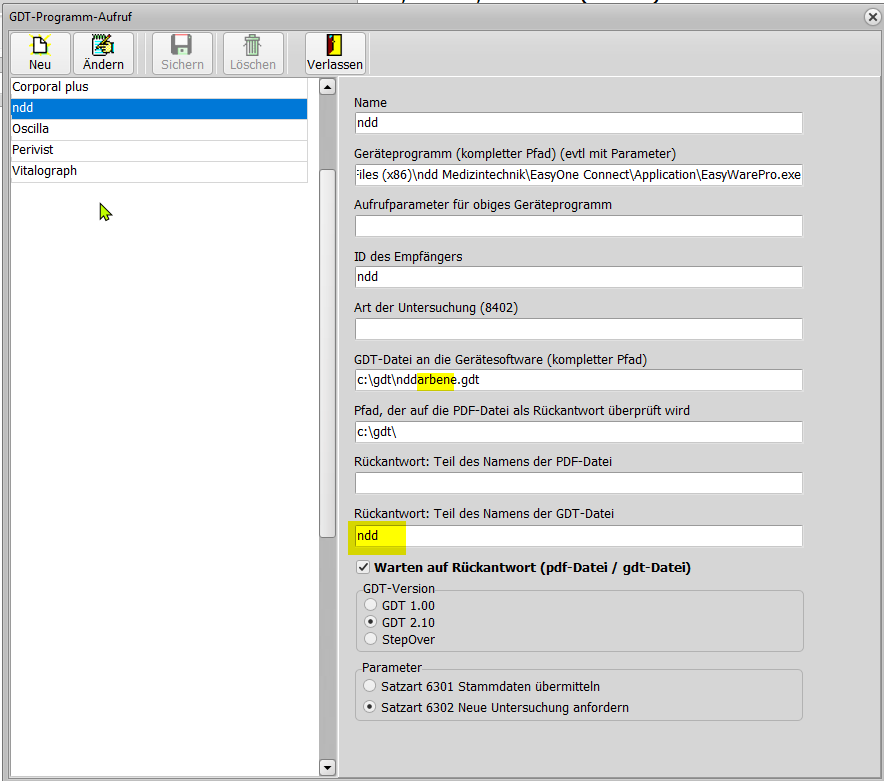Viewport: 884px width, 781px height.
Task: Click the Ändern edit icon
Action: [x=103, y=46]
